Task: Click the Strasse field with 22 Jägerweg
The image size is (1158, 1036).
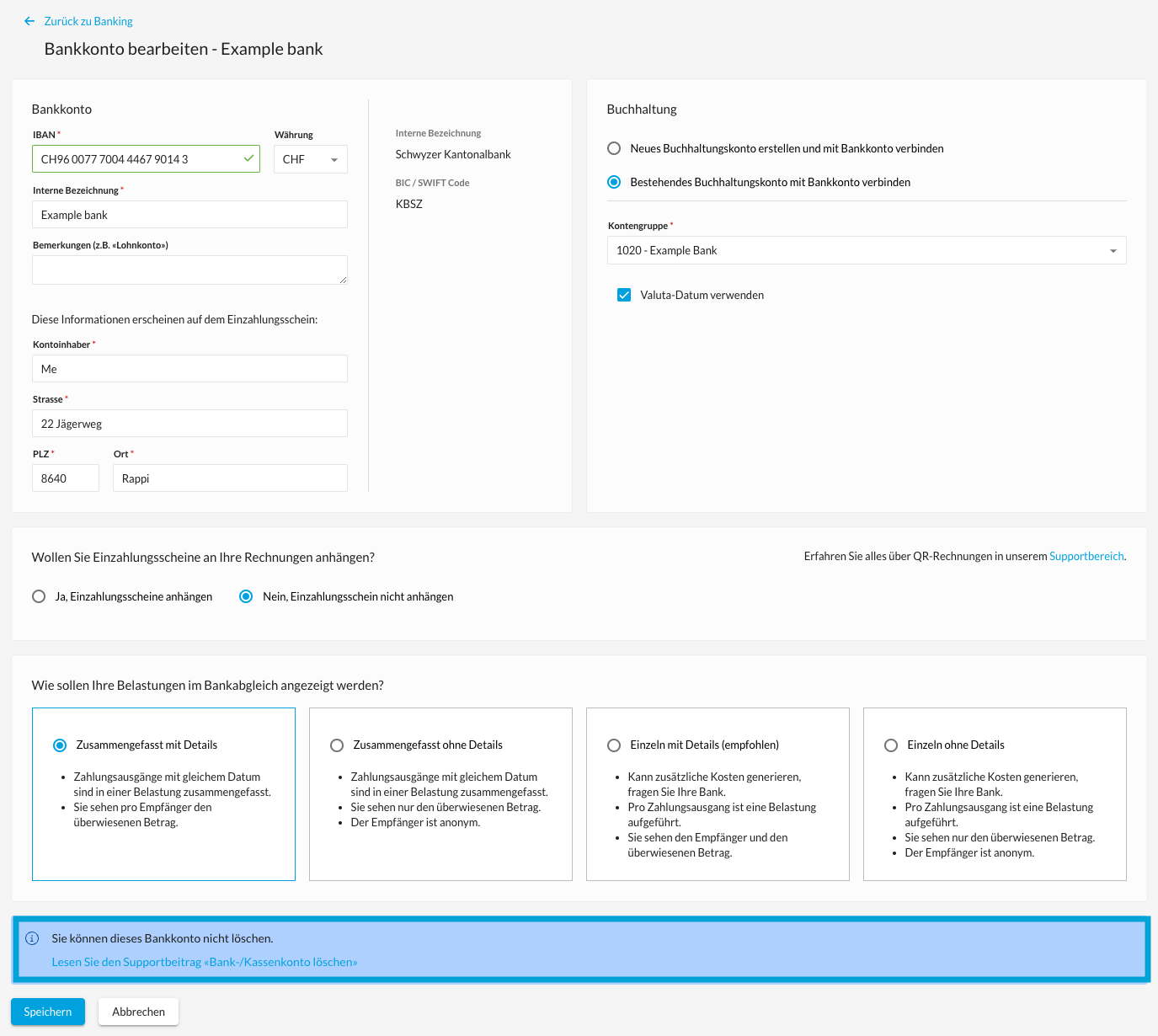Action: pos(189,424)
